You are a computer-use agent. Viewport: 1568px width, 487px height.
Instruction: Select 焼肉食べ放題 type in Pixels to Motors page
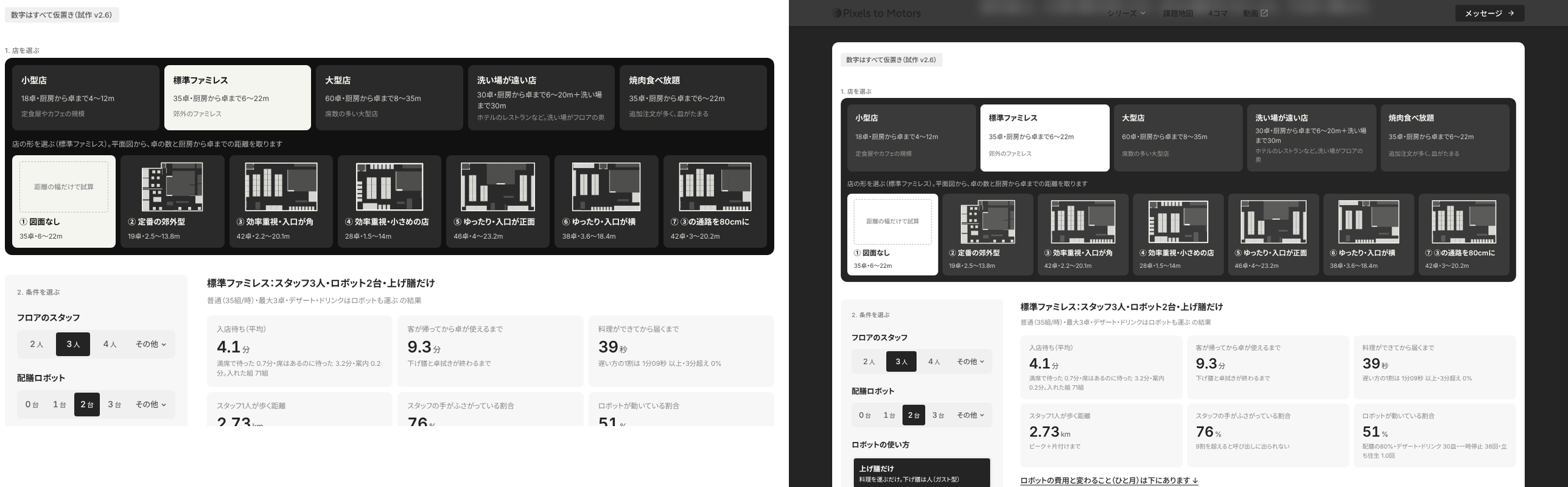[1445, 138]
